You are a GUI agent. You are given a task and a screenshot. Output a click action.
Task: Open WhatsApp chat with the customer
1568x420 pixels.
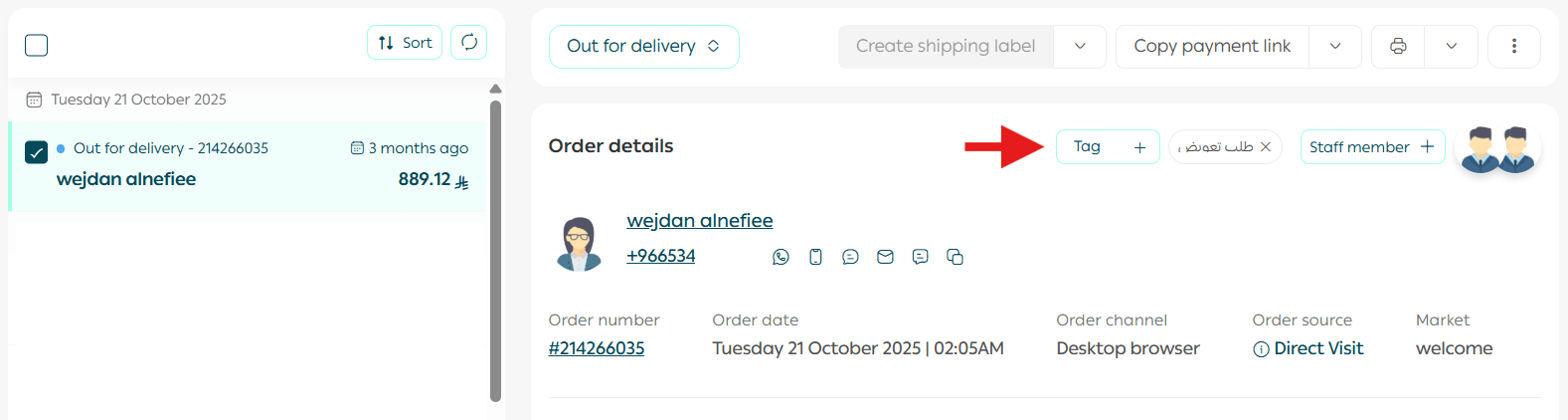point(781,257)
